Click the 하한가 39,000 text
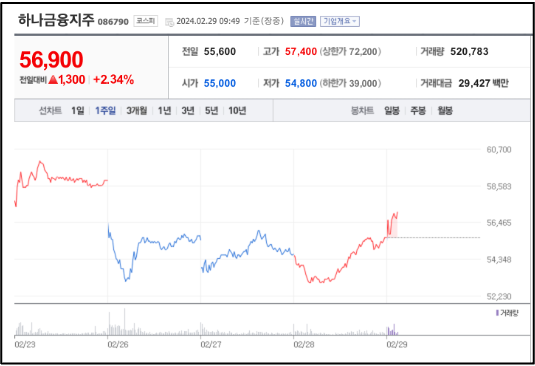535x366 pixels. pyautogui.click(x=350, y=83)
